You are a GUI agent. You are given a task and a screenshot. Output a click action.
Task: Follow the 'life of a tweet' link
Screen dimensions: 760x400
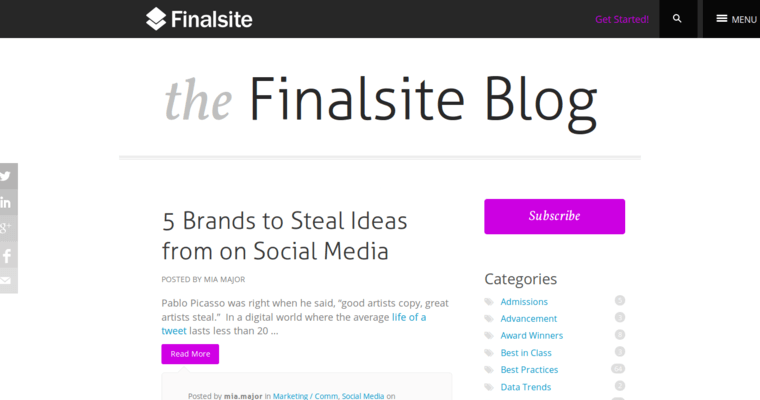408,317
